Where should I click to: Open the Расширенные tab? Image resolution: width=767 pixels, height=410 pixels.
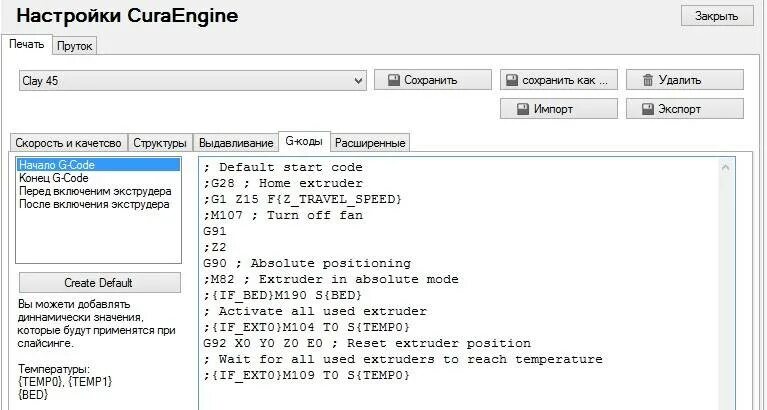click(369, 143)
